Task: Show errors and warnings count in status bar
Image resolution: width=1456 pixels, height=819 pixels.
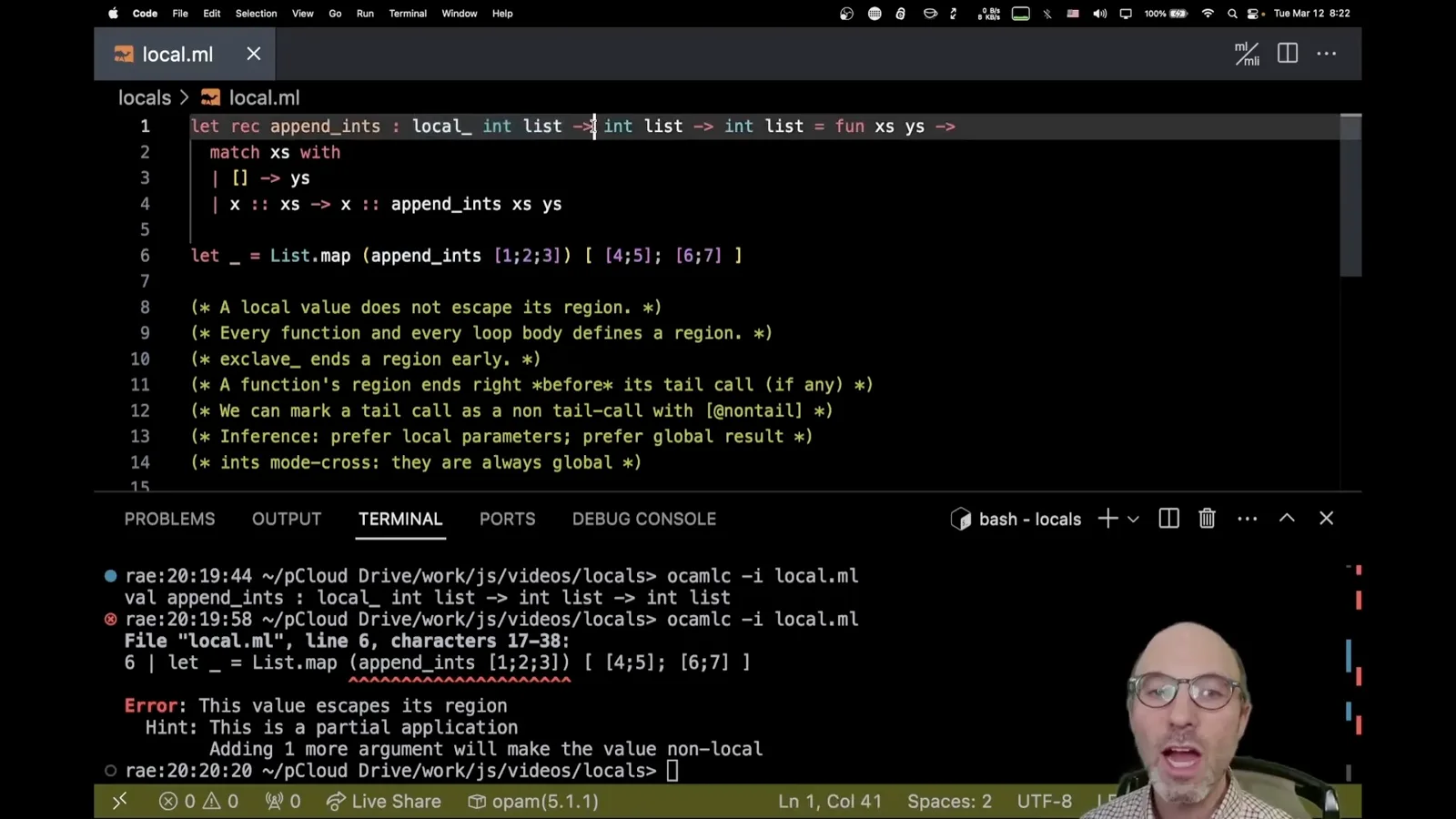Action: (x=198, y=802)
